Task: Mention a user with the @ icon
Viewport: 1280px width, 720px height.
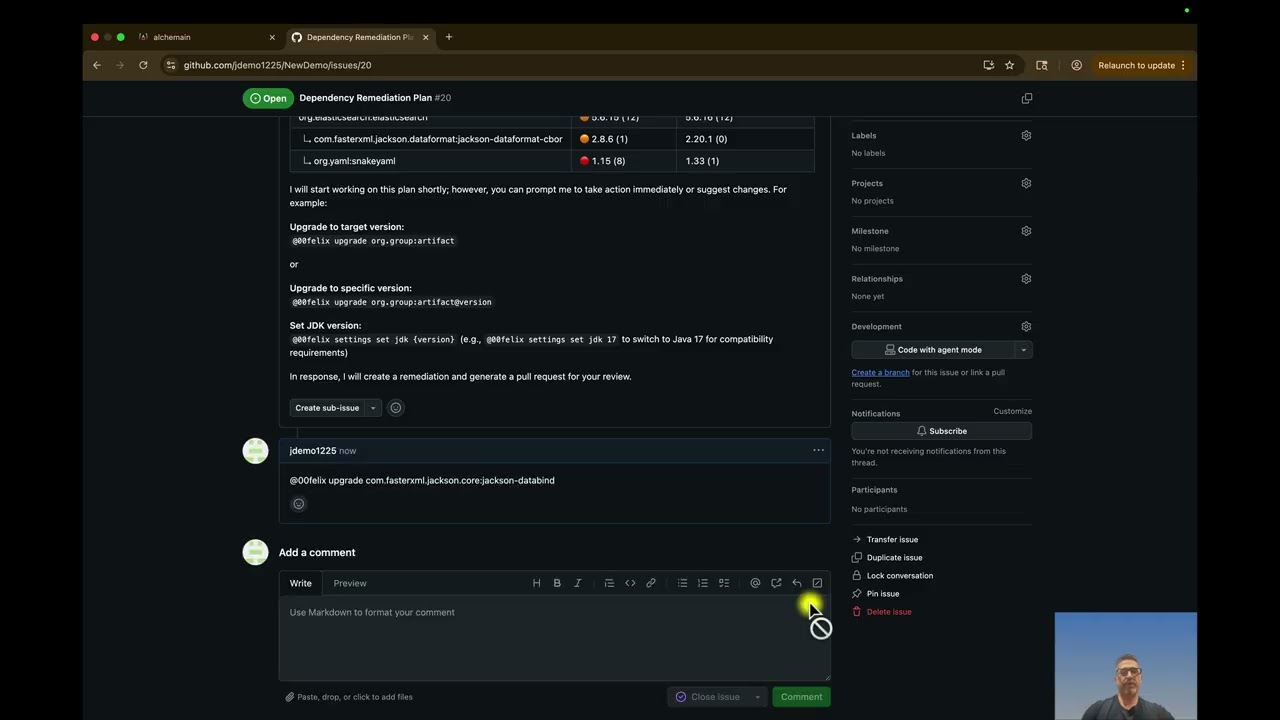Action: tap(755, 583)
